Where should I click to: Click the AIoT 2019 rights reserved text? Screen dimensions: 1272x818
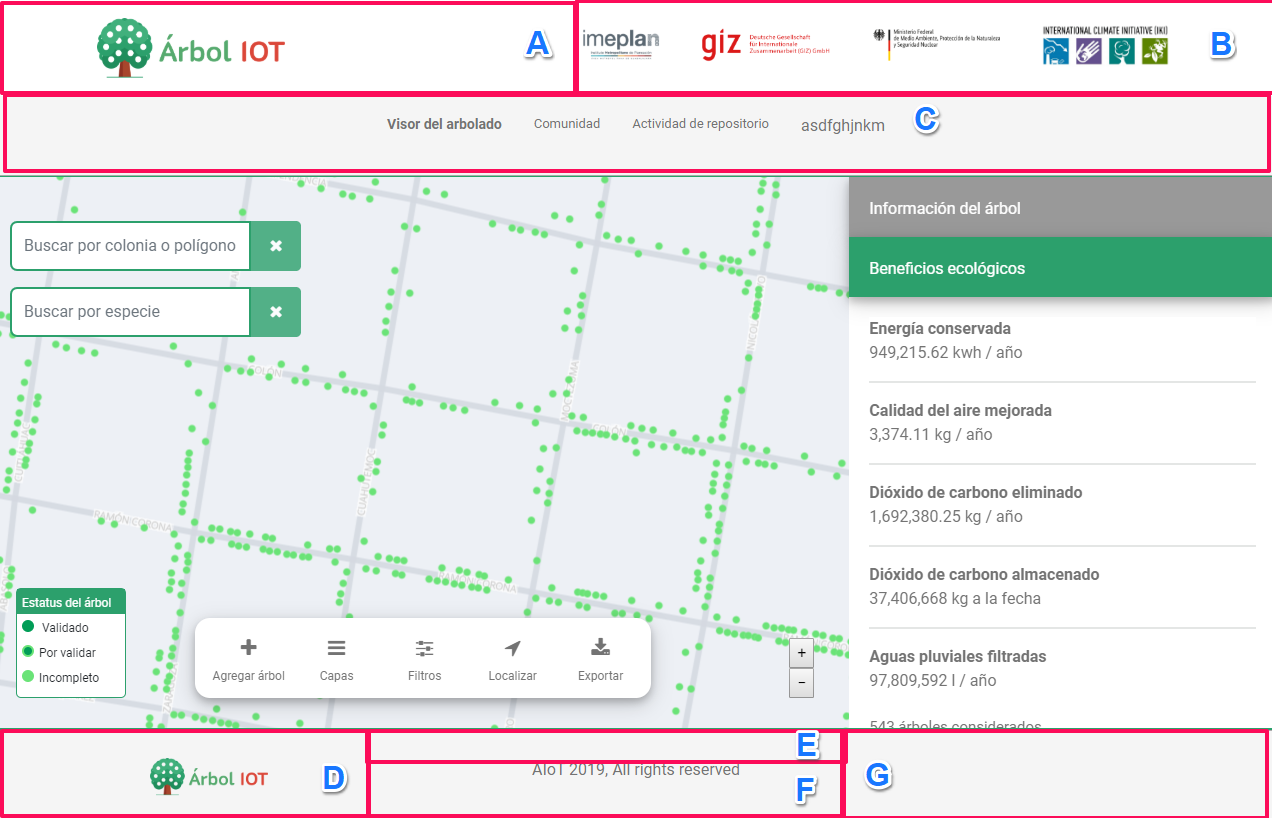(636, 770)
